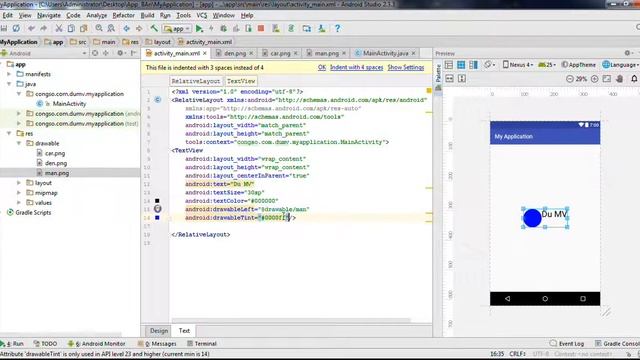Click the Copy icon in toolbar
This screenshot has width=640, height=360.
pos(71,29)
